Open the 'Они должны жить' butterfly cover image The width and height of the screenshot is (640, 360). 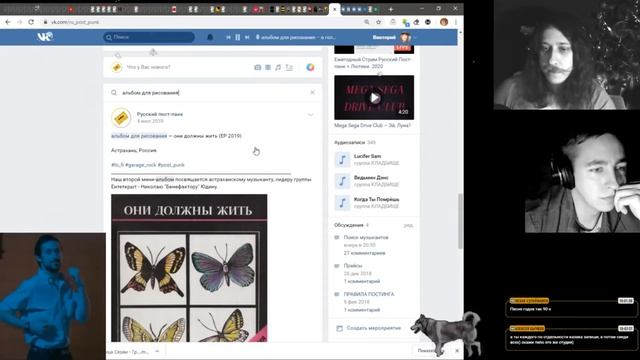coord(189,268)
